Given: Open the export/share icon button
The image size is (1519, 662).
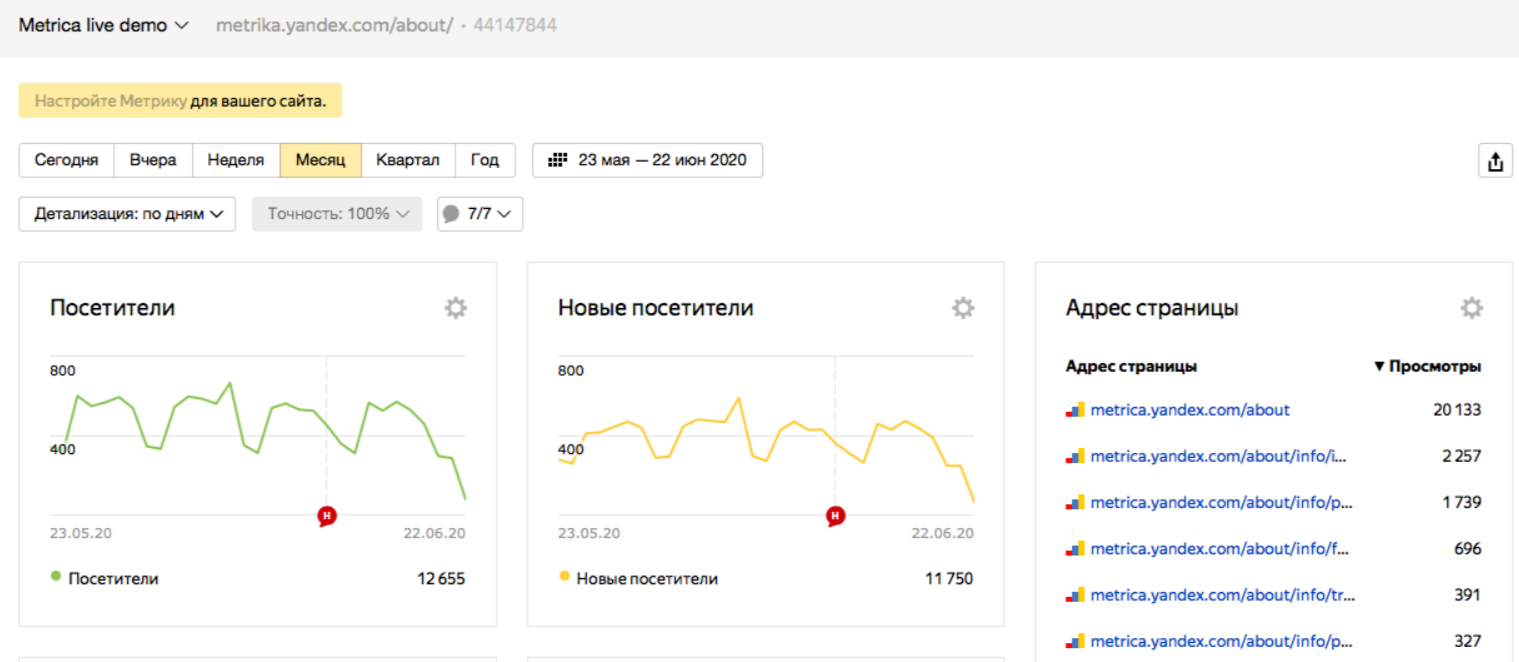Looking at the screenshot, I should (1495, 161).
